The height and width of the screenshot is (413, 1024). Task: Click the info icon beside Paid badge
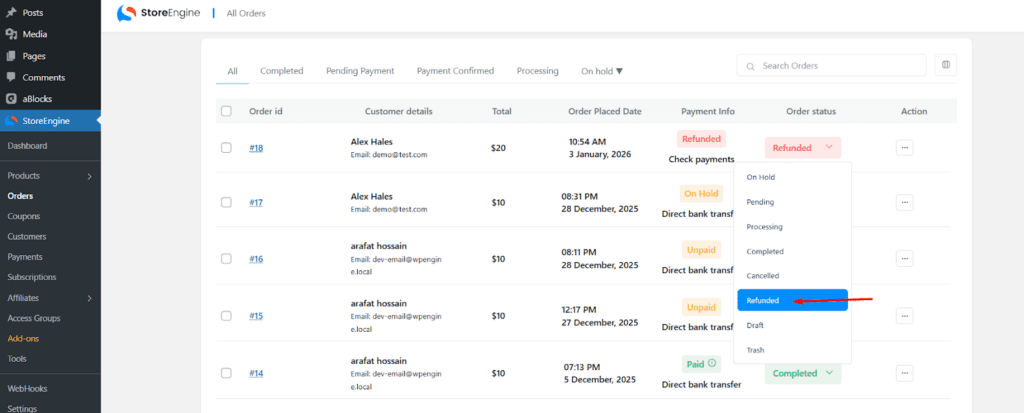712,364
